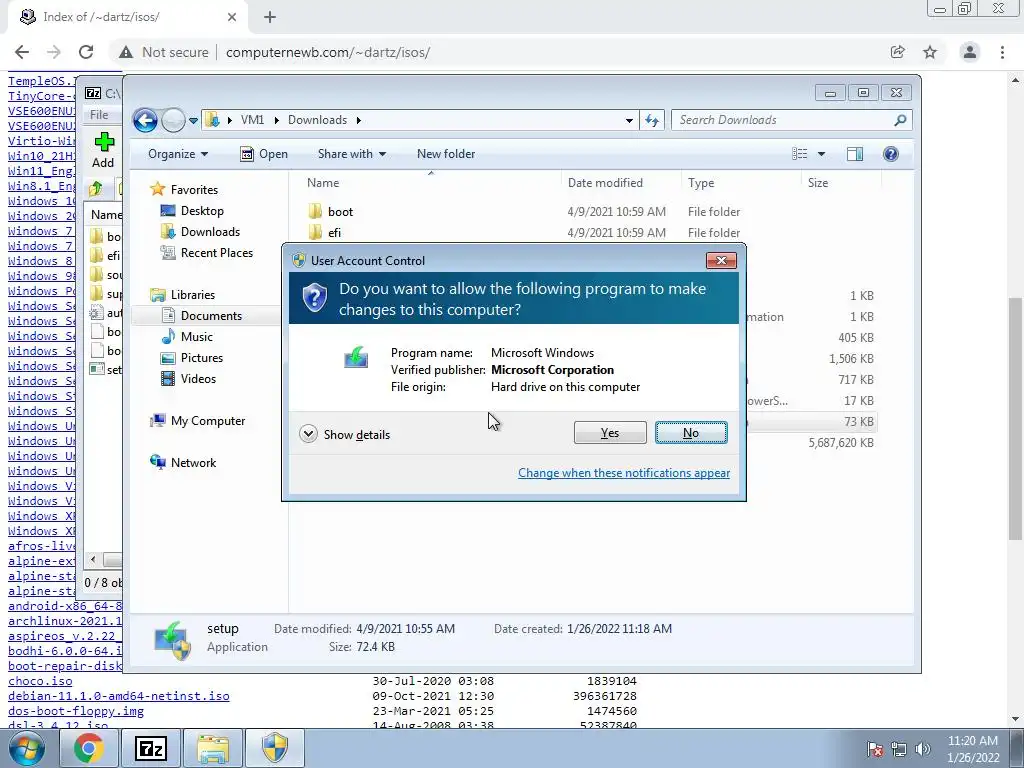The width and height of the screenshot is (1024, 768).
Task: Expand the Downloads breadcrumb arrow
Action: (x=359, y=120)
